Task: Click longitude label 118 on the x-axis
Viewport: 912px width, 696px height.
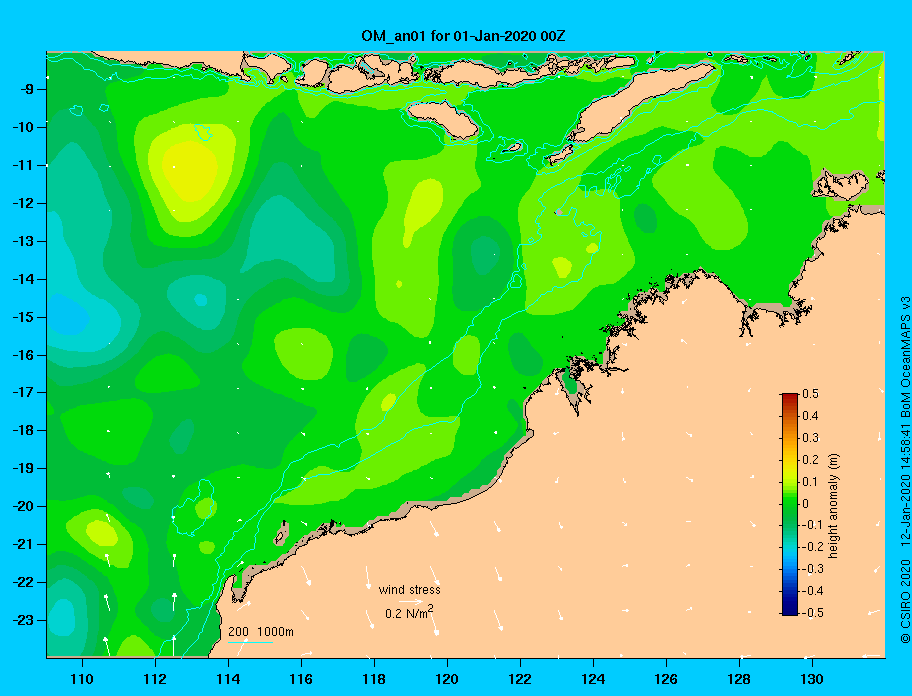Action: 374,679
